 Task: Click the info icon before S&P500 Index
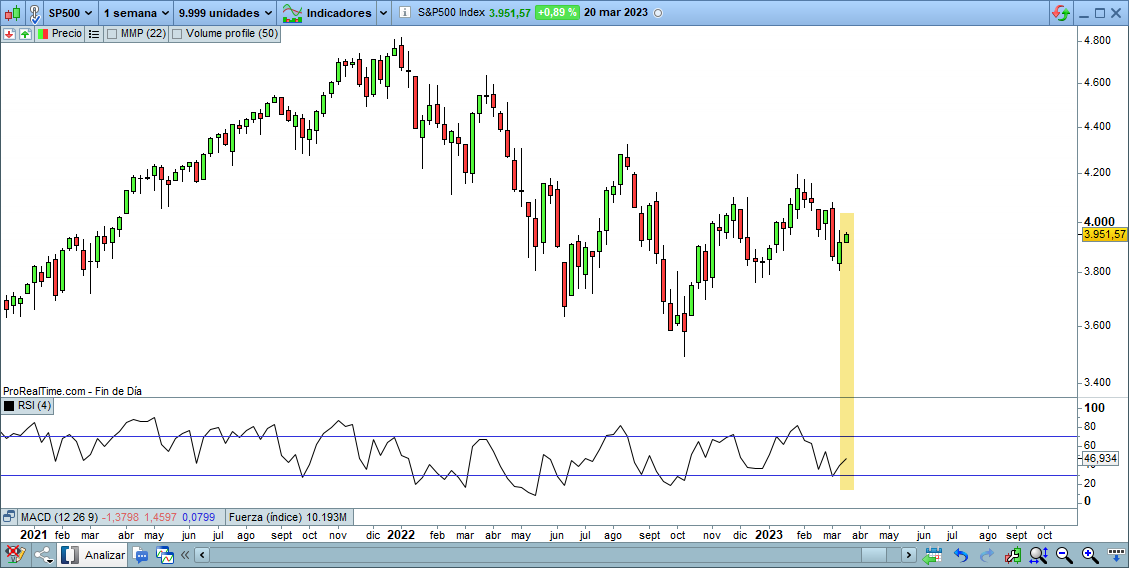click(x=406, y=12)
